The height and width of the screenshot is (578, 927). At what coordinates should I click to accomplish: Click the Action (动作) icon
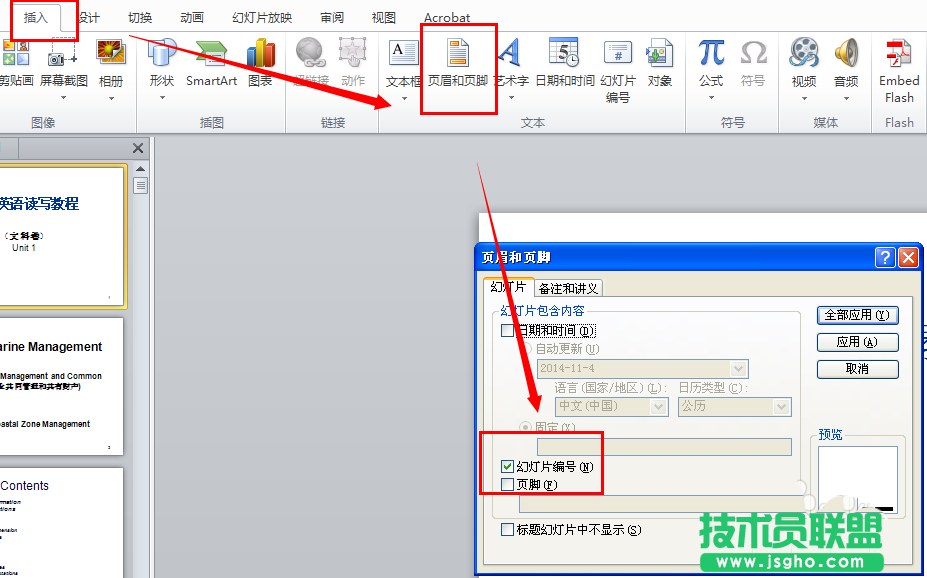point(352,52)
